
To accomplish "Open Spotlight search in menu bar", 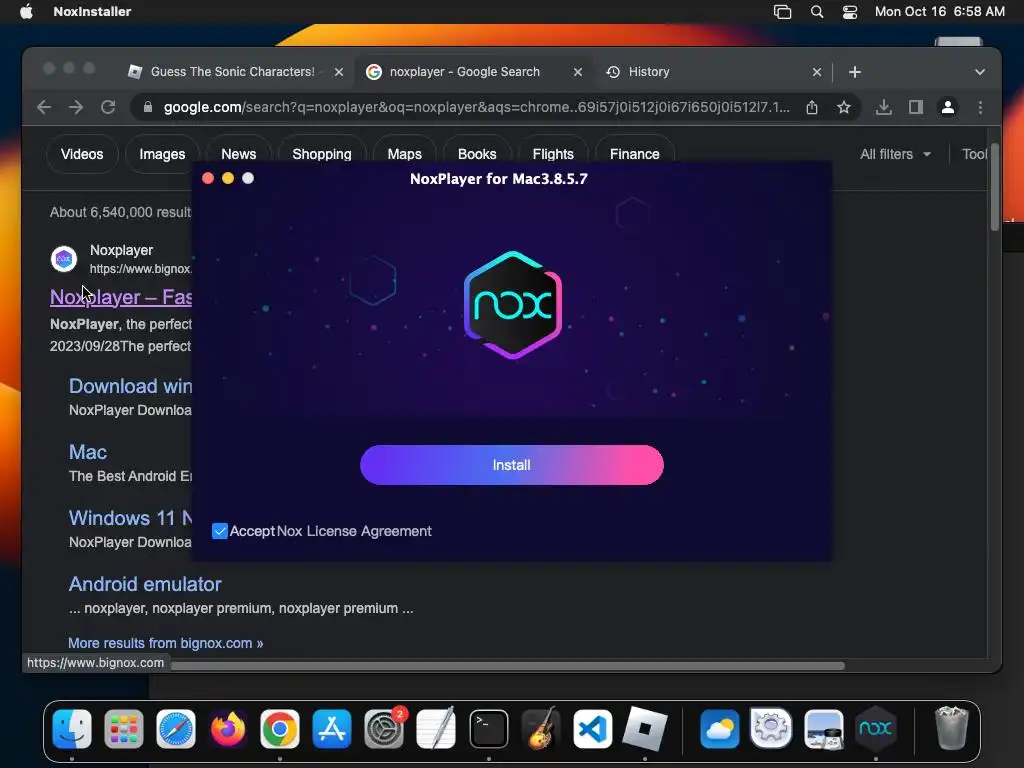I will point(817,12).
